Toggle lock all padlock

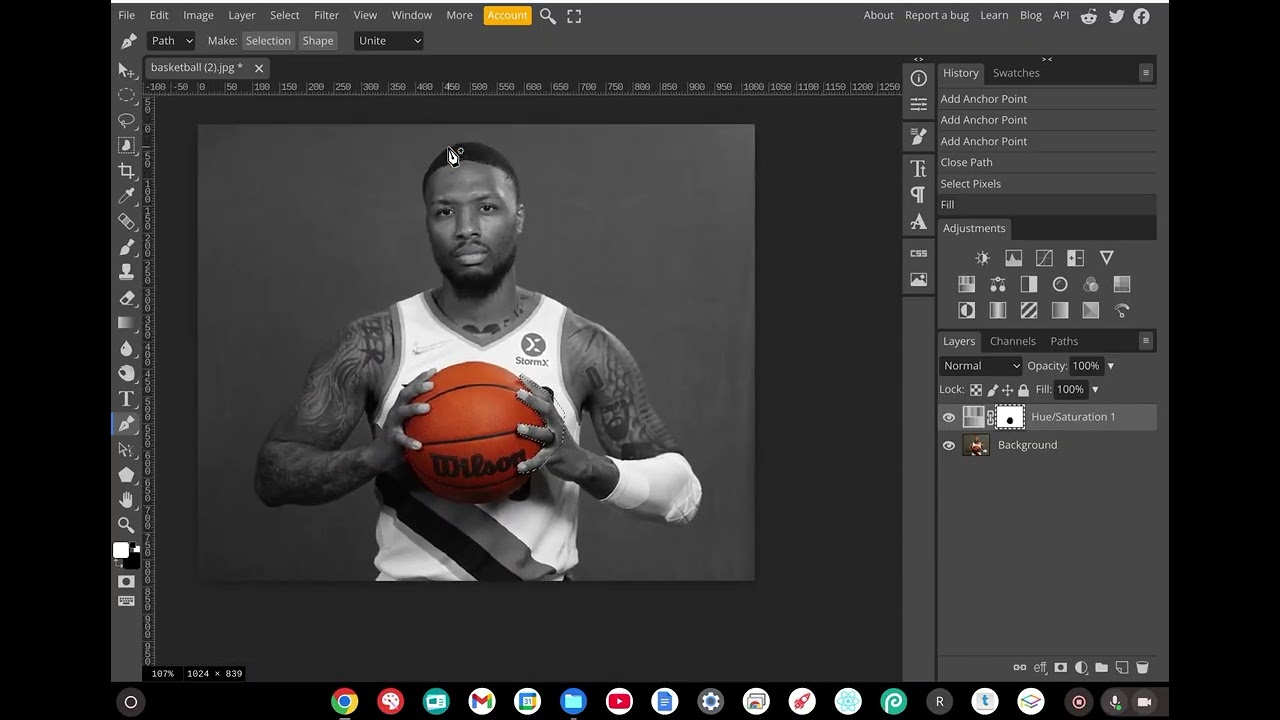point(1023,390)
